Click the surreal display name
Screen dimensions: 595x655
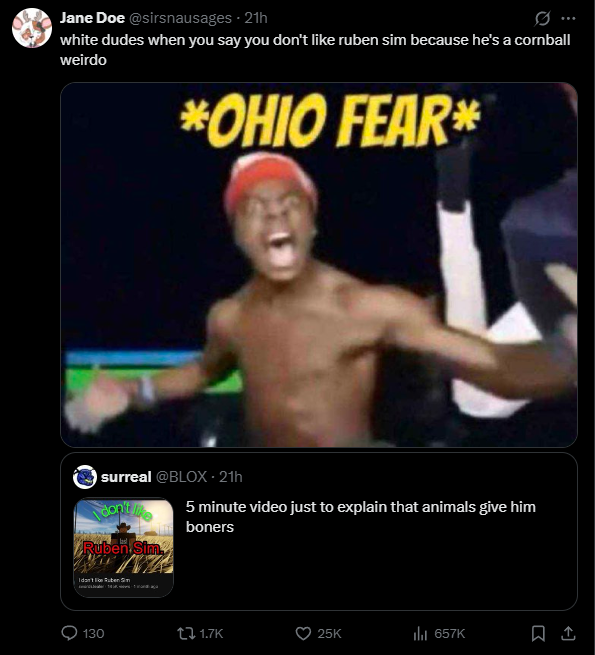point(126,477)
